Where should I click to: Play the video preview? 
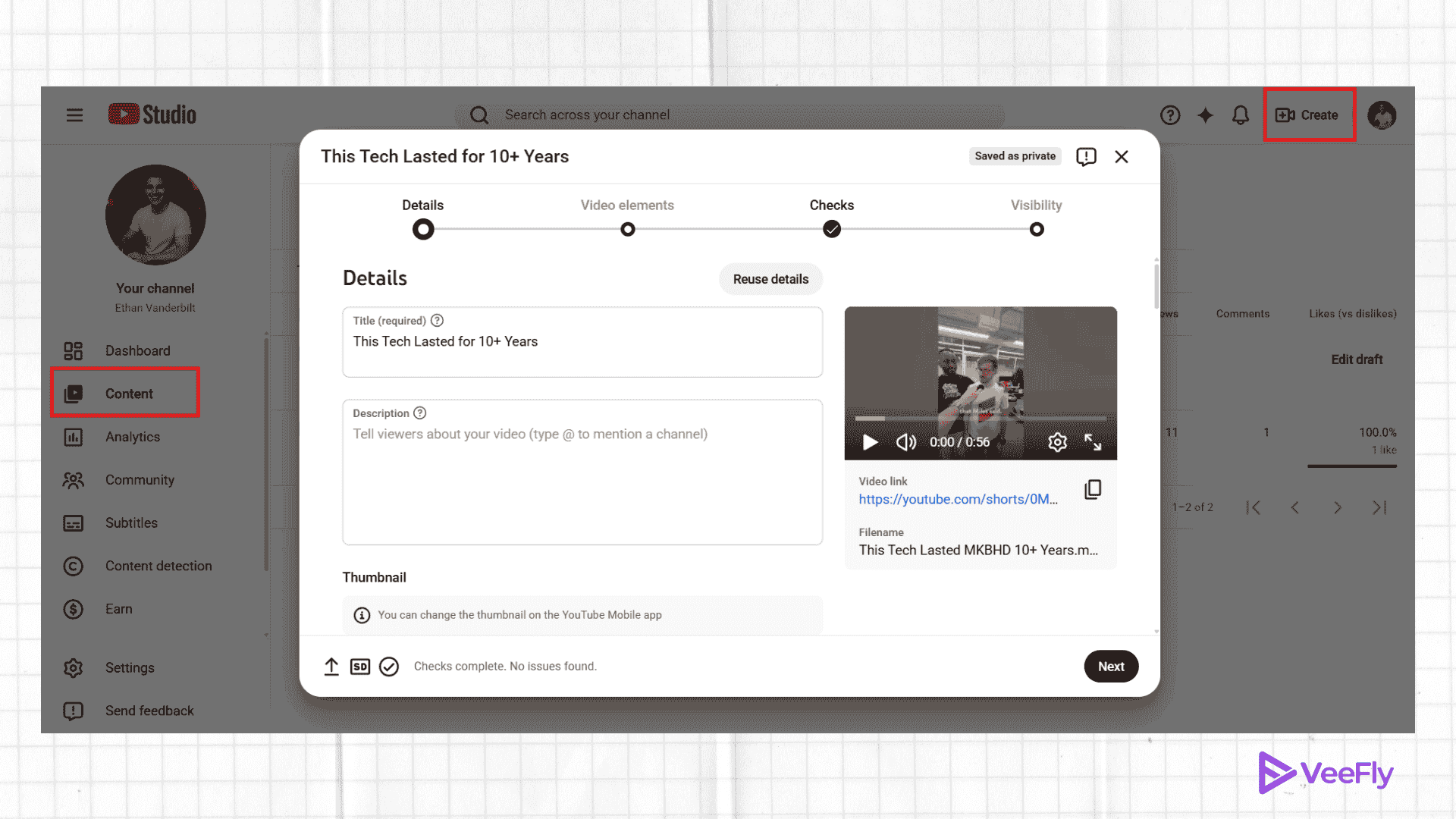pos(869,442)
